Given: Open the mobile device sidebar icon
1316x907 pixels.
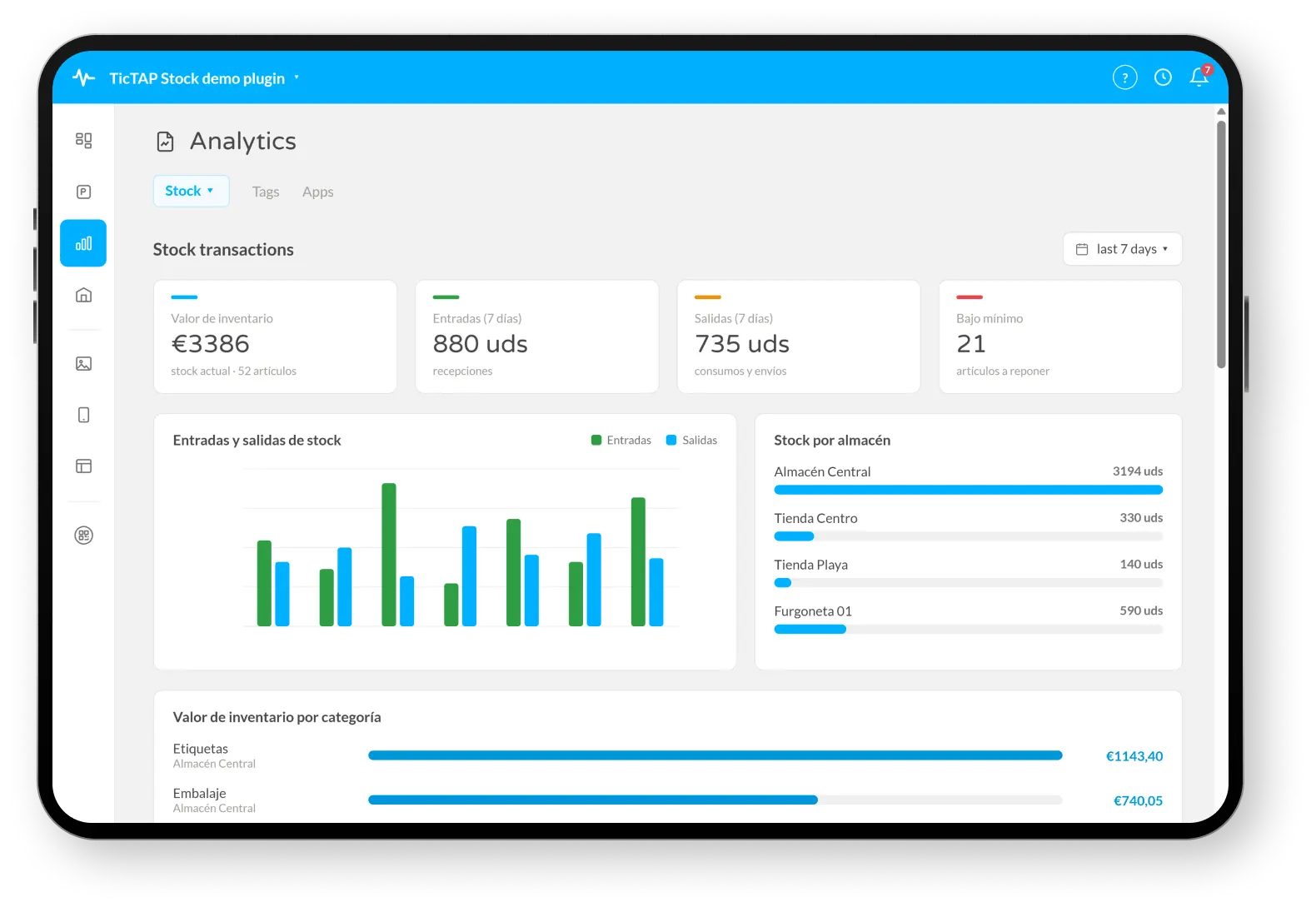Looking at the screenshot, I should (x=83, y=415).
